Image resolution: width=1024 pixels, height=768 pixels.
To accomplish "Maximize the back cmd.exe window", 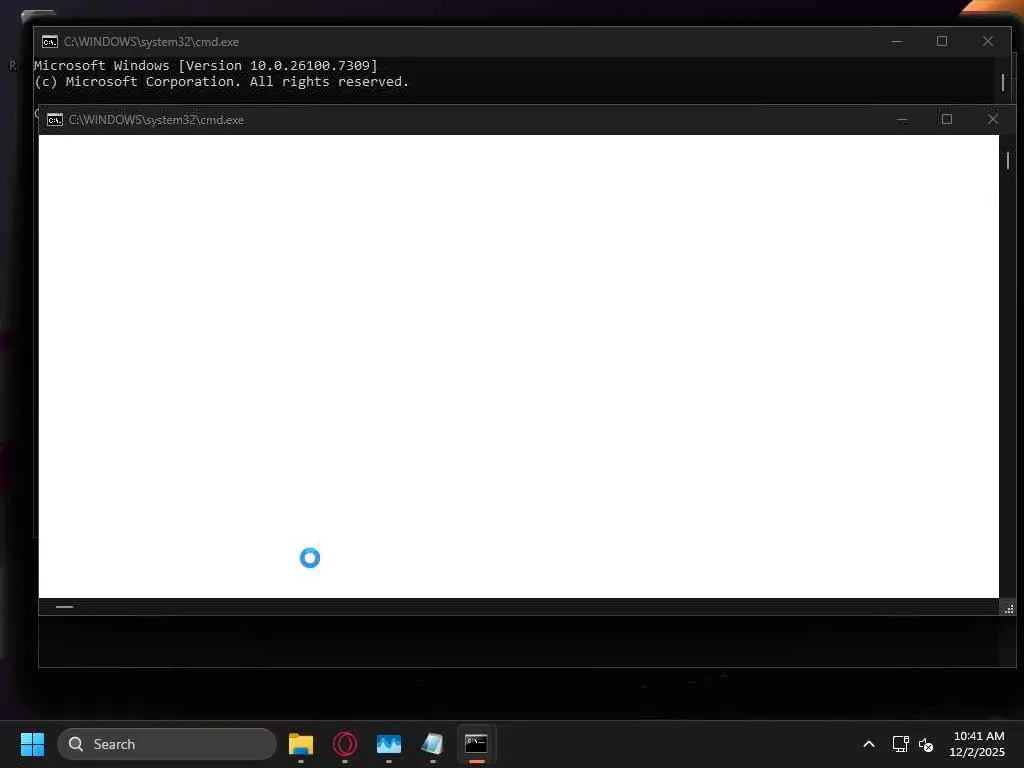I will (x=942, y=41).
